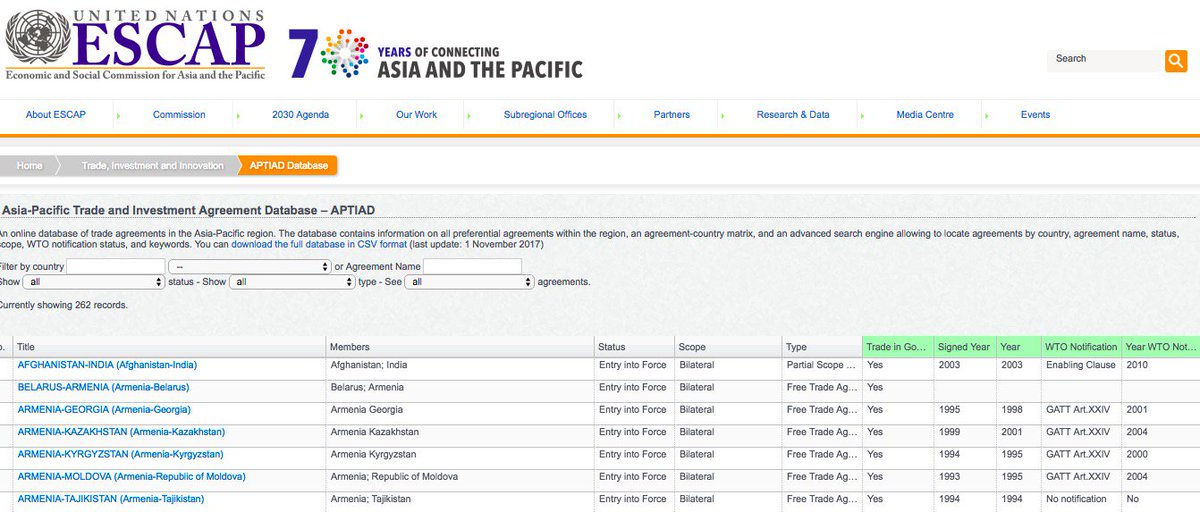
Task: Expand the type filter dropdown
Action: point(292,282)
